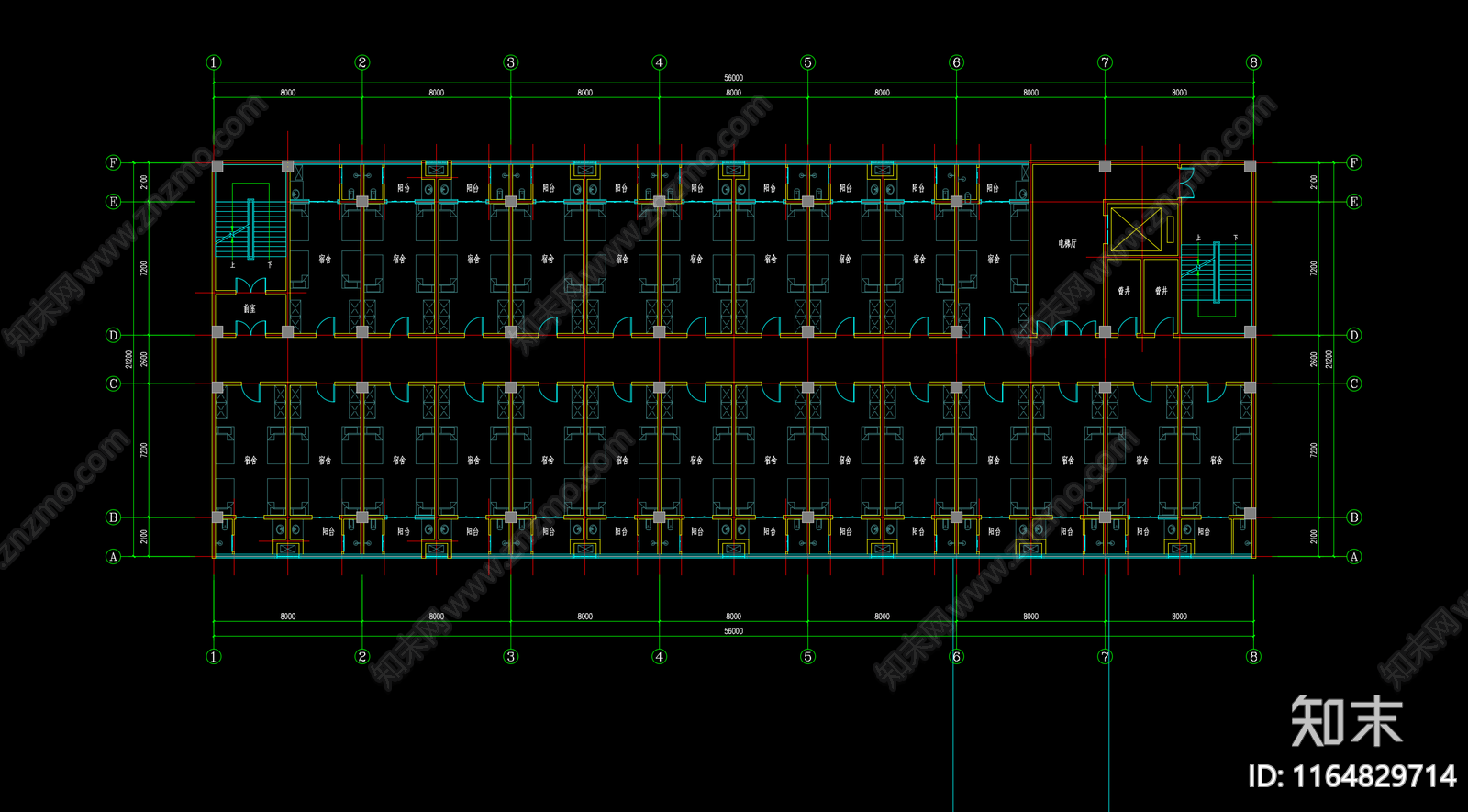This screenshot has height=812, width=1468.
Task: Pick the bottom grid bubble numbered 8
Action: [1254, 656]
